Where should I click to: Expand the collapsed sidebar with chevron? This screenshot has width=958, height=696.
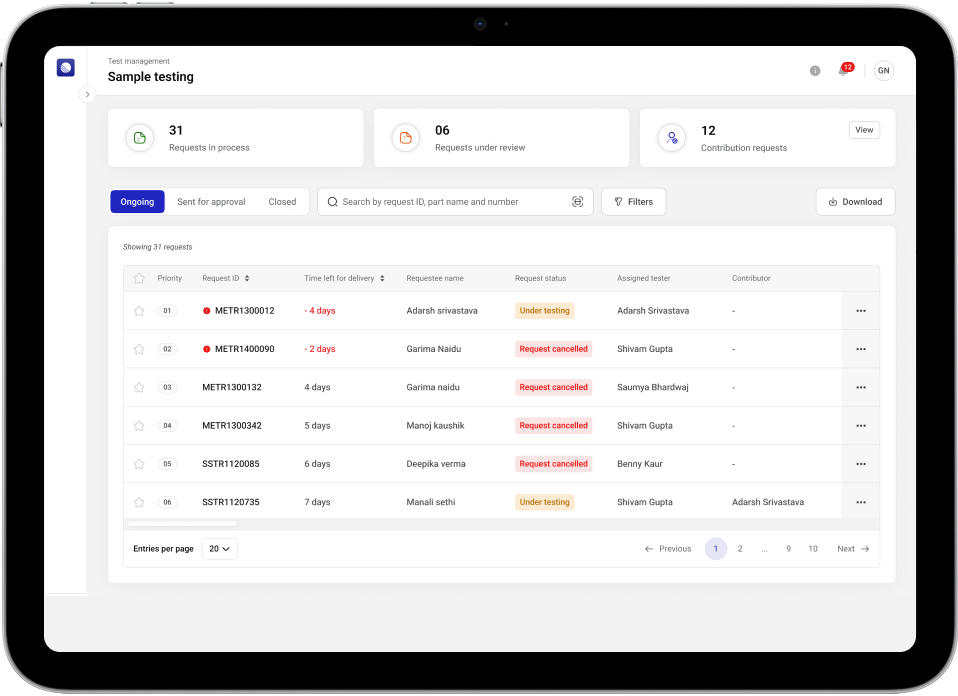(87, 94)
